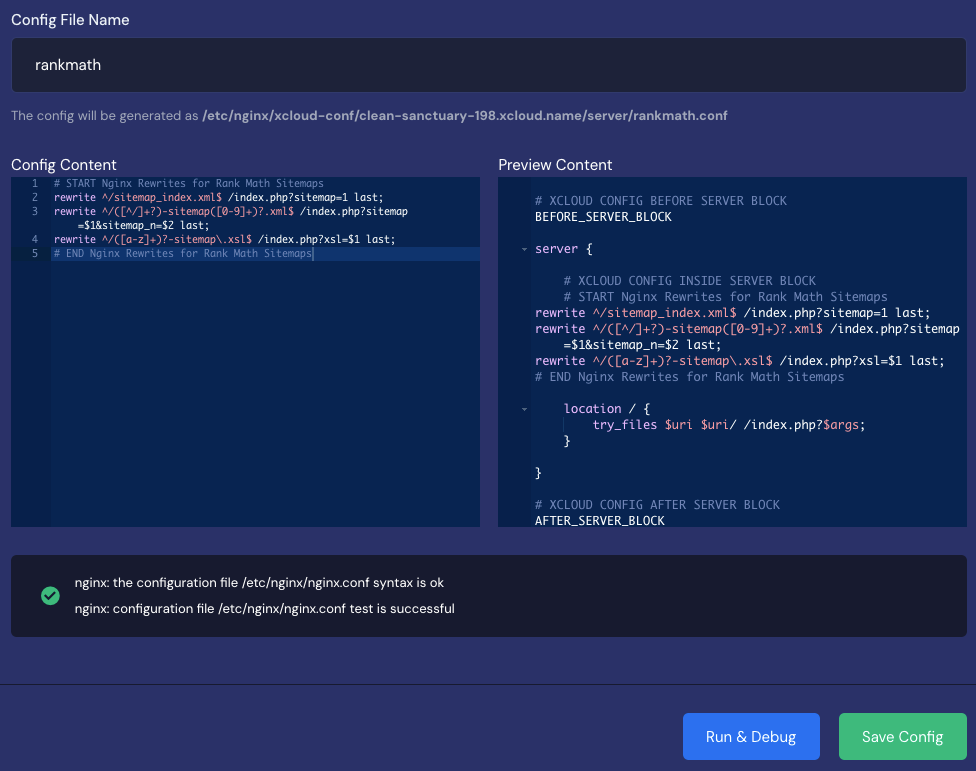Select line number 4 in Config Content gutter

click(x=35, y=239)
